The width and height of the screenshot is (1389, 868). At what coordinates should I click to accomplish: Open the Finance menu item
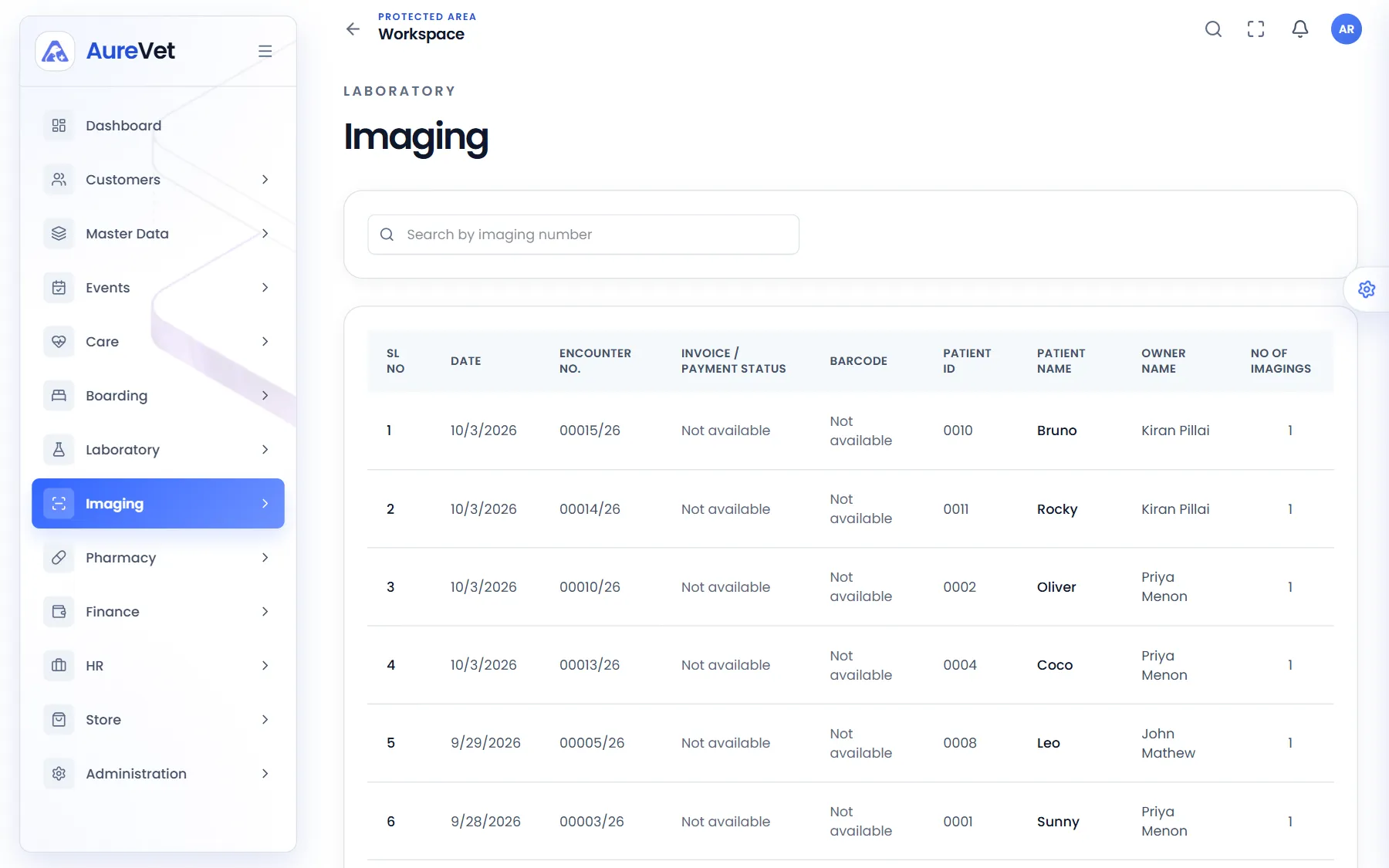pyautogui.click(x=158, y=612)
